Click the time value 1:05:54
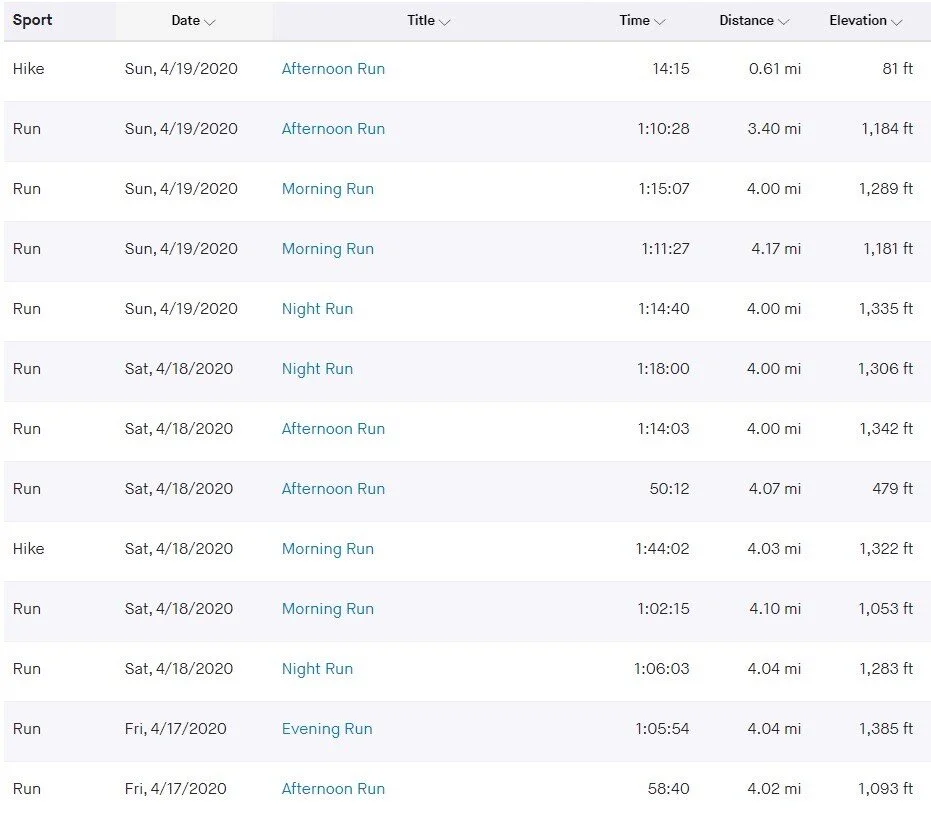This screenshot has height=818, width=931. [x=663, y=729]
